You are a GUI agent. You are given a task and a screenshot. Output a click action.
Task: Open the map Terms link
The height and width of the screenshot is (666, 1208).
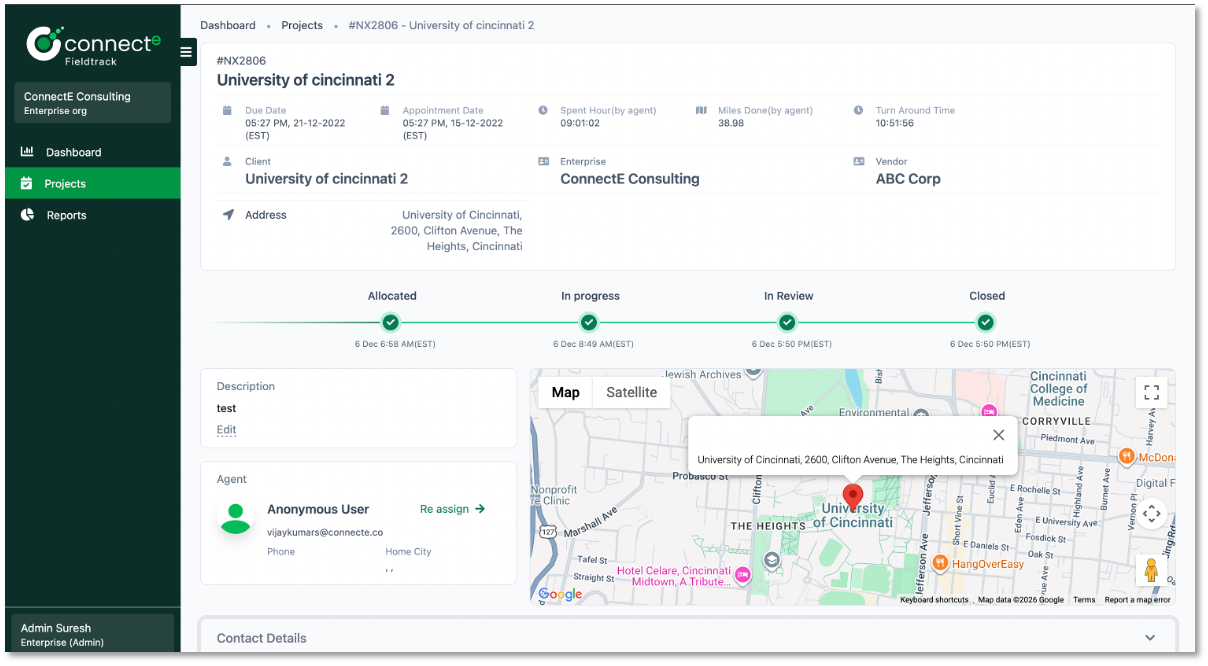(x=1084, y=600)
